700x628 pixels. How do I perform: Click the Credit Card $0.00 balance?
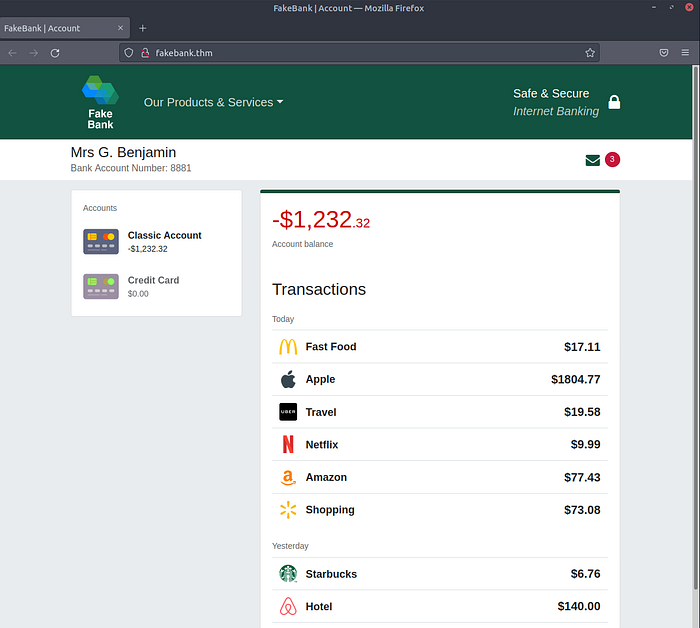coord(138,294)
